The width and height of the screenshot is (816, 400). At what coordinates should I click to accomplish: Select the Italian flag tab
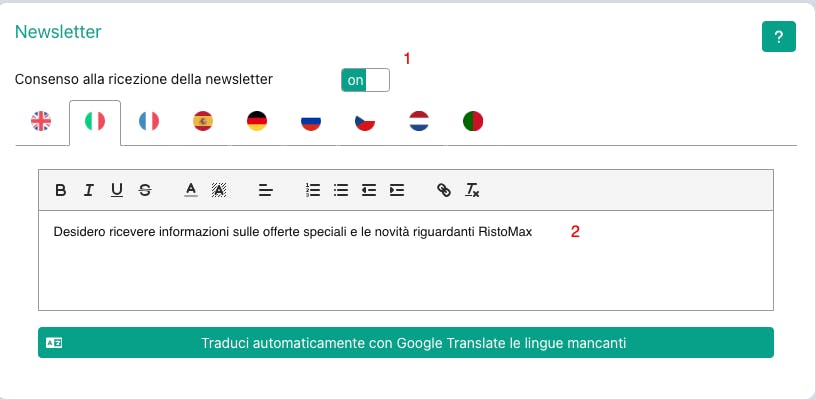click(x=95, y=121)
